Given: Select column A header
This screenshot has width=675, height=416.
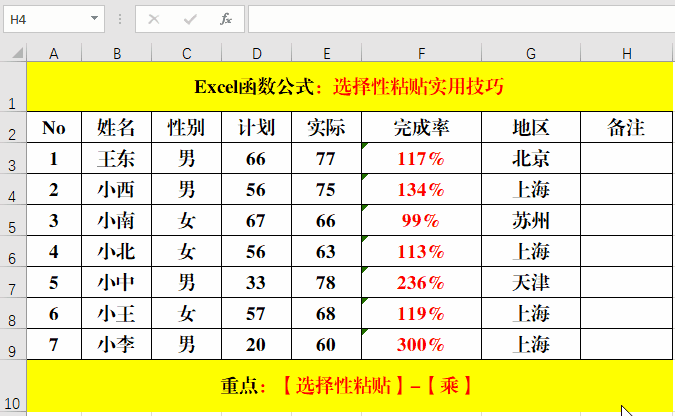Looking at the screenshot, I should tap(54, 53).
